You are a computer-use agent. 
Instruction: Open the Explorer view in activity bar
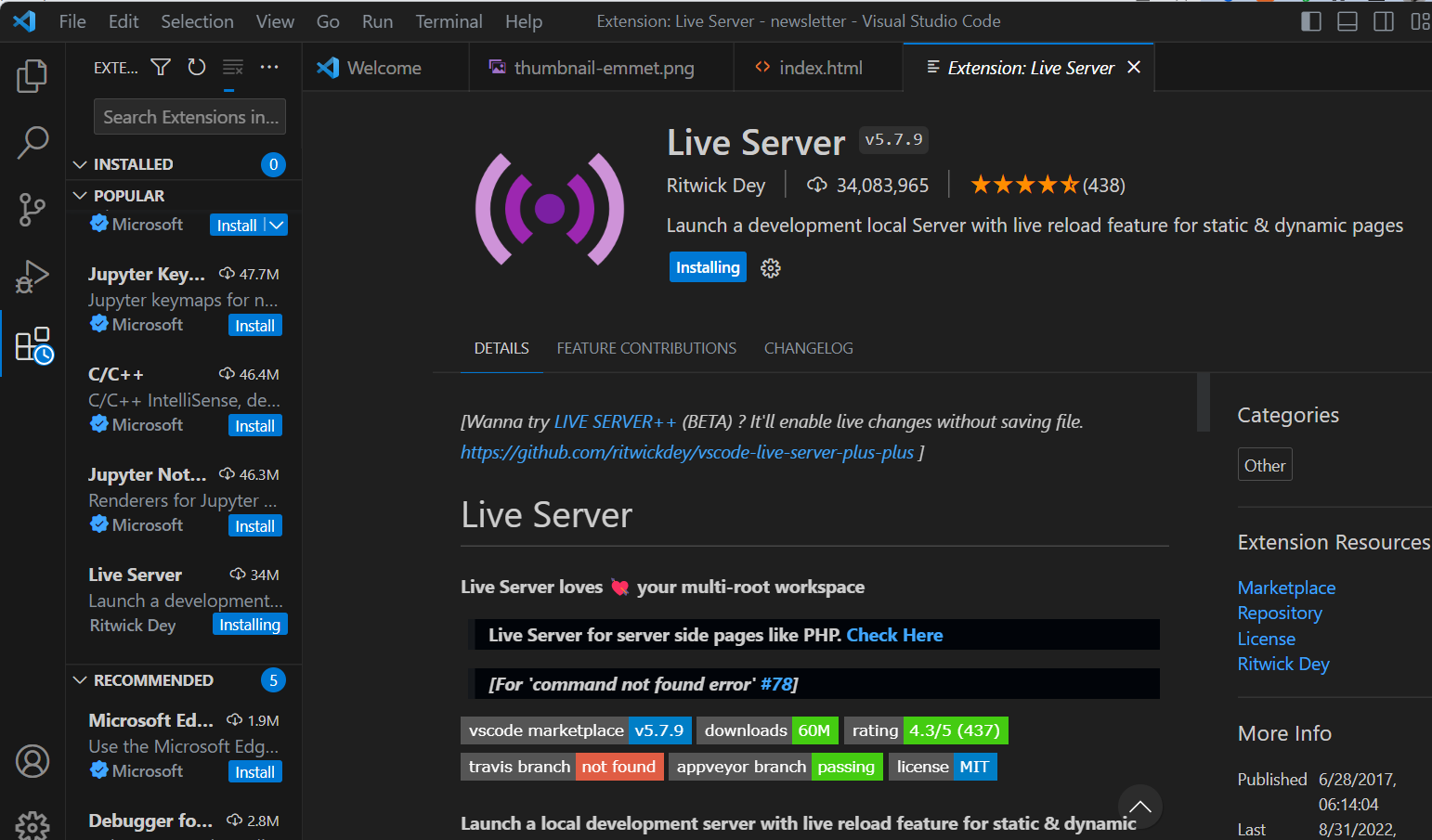33,76
